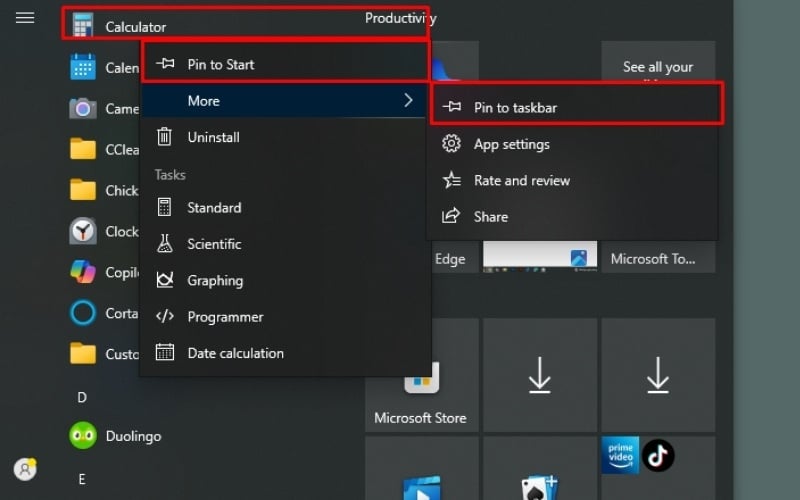Image resolution: width=800 pixels, height=500 pixels.
Task: Open the Copilot app icon
Action: click(x=83, y=271)
